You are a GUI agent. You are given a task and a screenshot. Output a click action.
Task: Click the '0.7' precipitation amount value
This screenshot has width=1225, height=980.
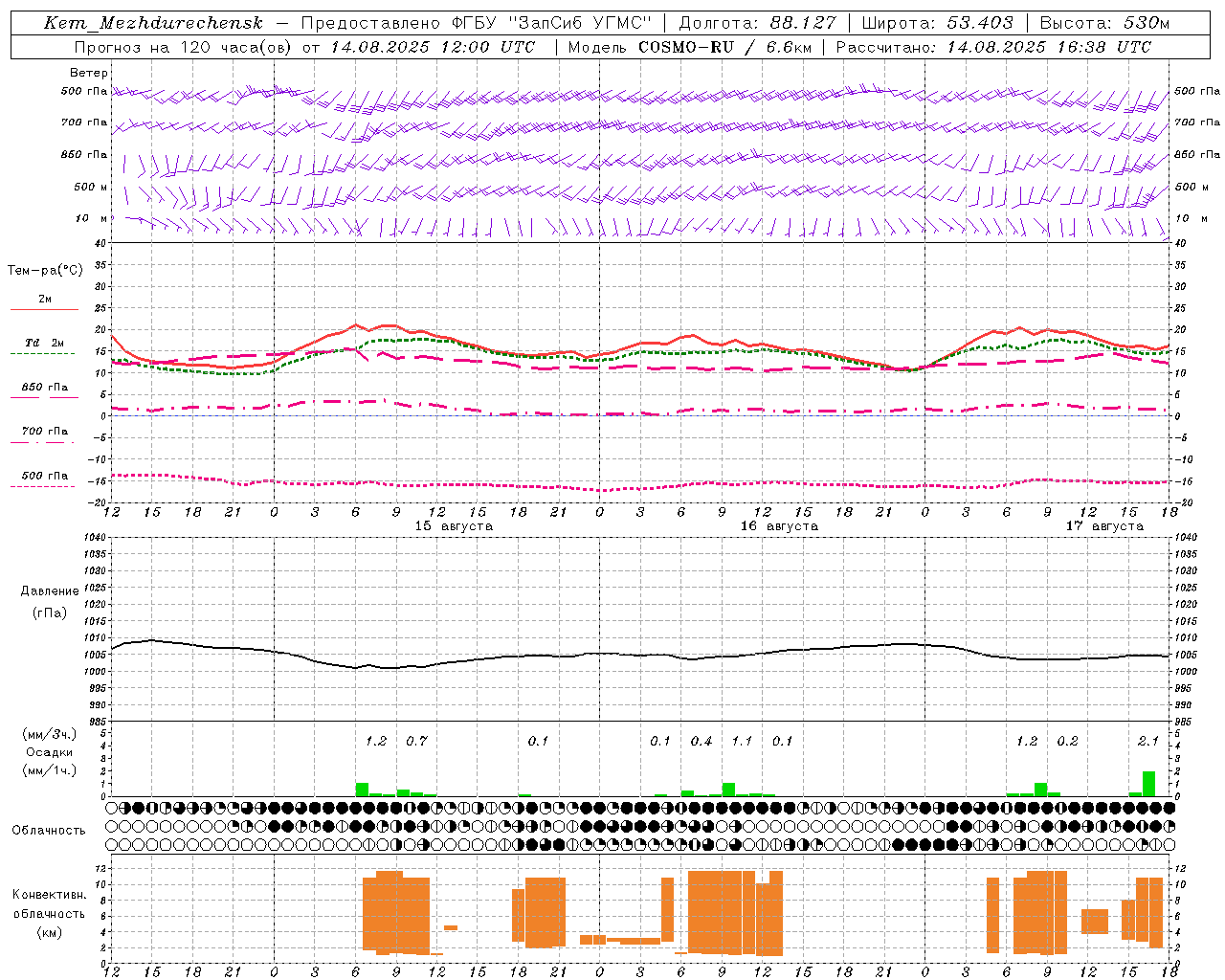[416, 741]
